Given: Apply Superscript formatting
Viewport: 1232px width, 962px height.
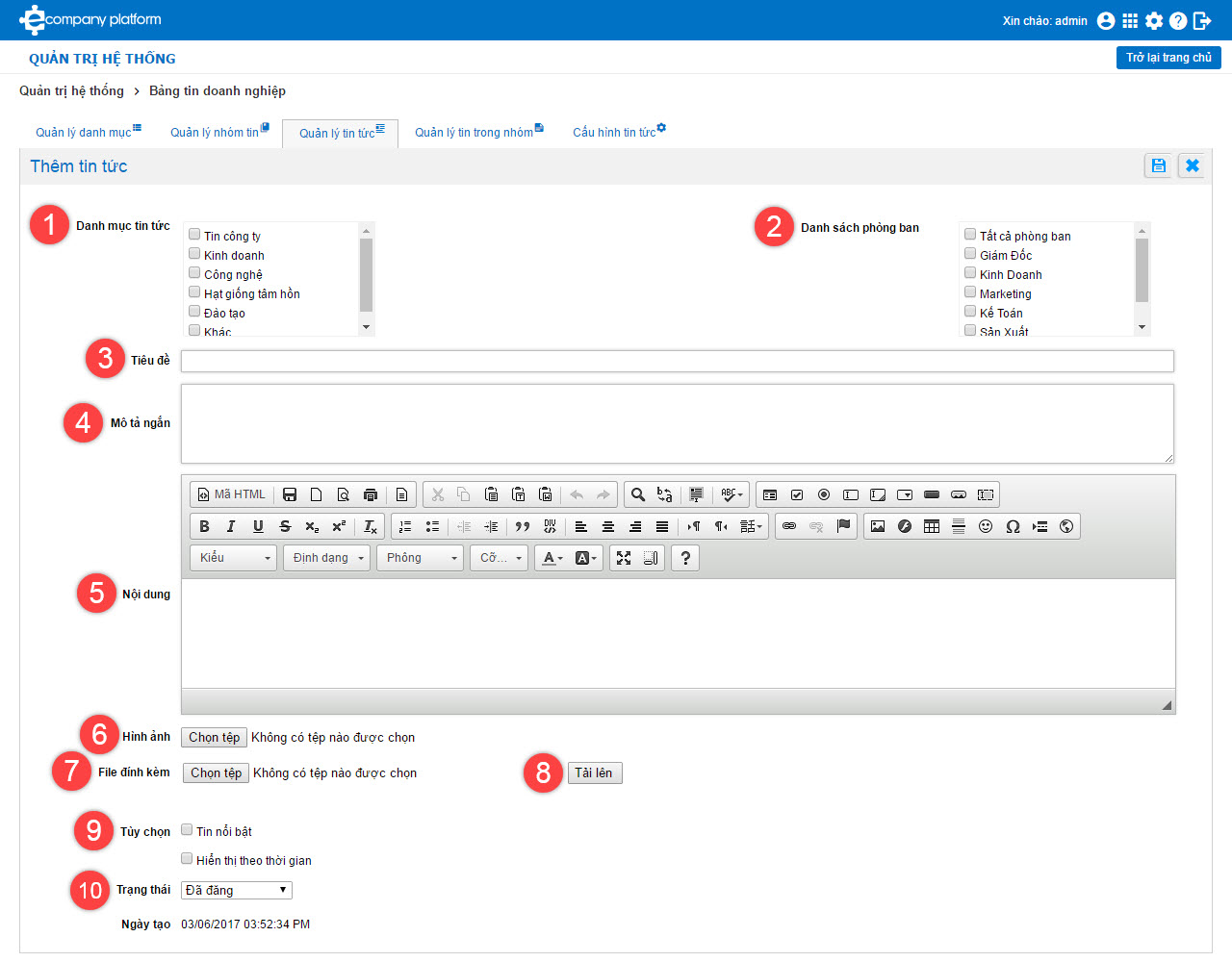Looking at the screenshot, I should (339, 526).
